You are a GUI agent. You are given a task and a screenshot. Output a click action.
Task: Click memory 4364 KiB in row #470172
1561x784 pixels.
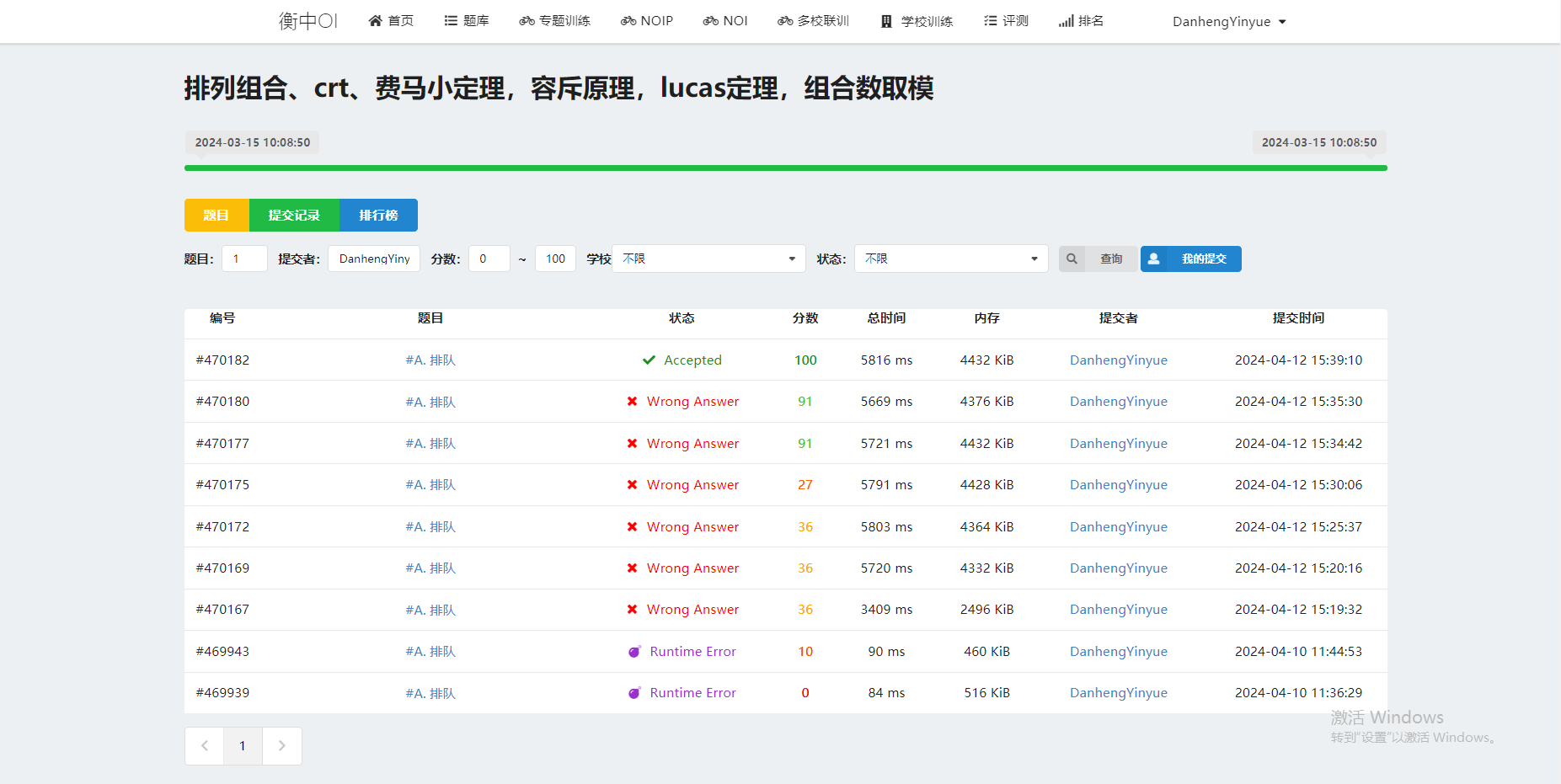[986, 526]
